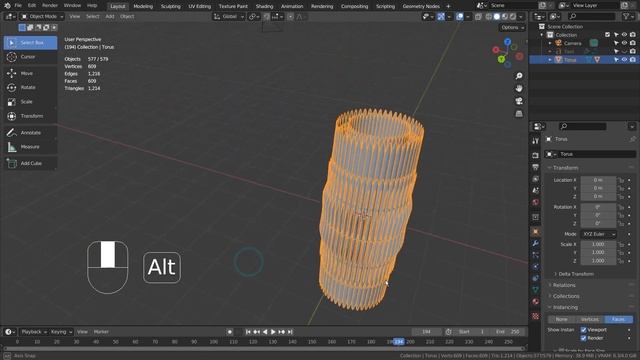Switch to Geometry Nodes workspace tab
The width and height of the screenshot is (640, 360).
click(x=421, y=6)
